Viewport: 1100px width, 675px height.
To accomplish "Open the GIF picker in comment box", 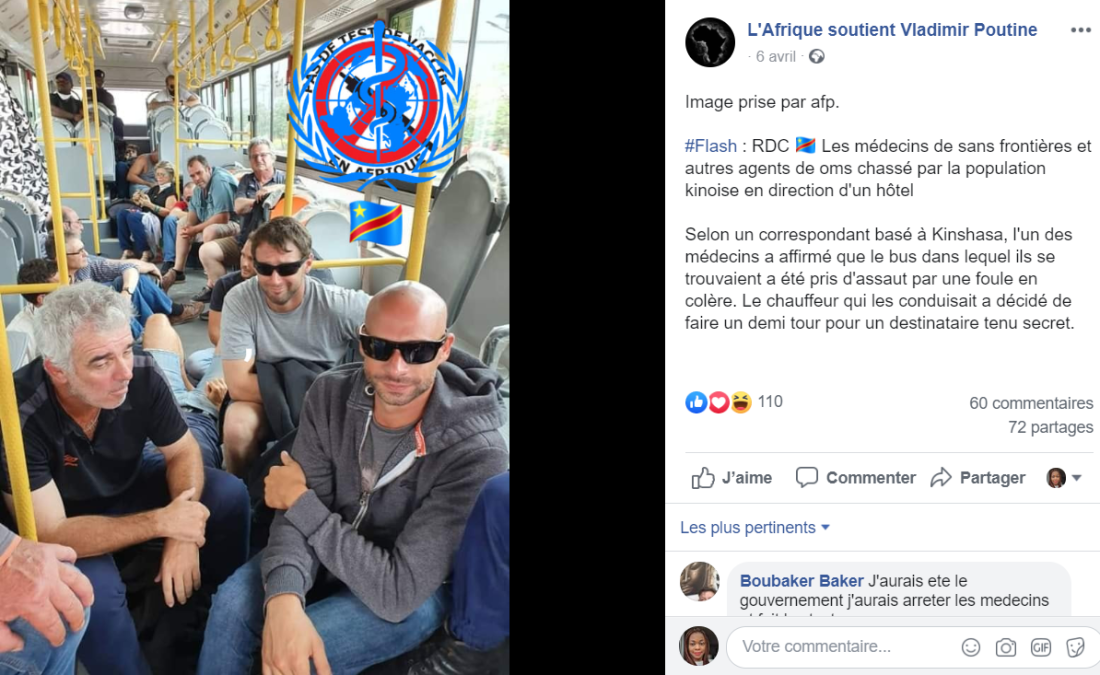I will click(1041, 647).
